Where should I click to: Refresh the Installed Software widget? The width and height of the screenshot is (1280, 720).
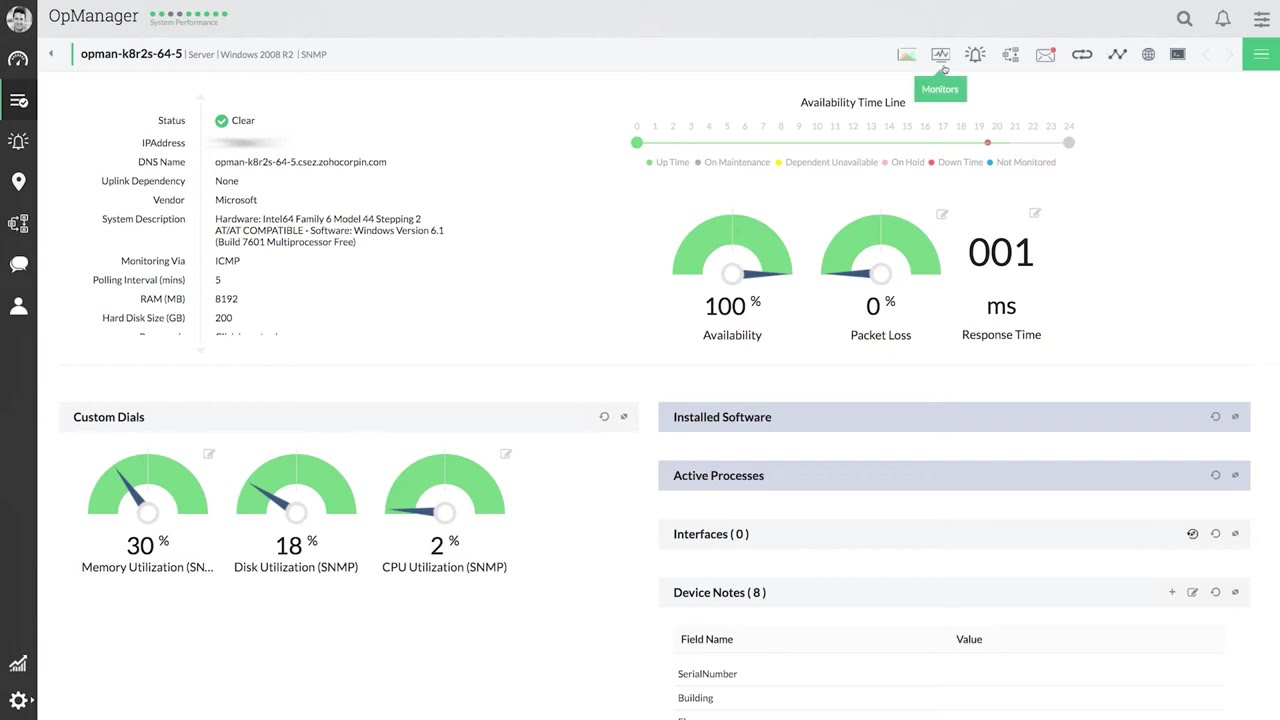pyautogui.click(x=1215, y=417)
